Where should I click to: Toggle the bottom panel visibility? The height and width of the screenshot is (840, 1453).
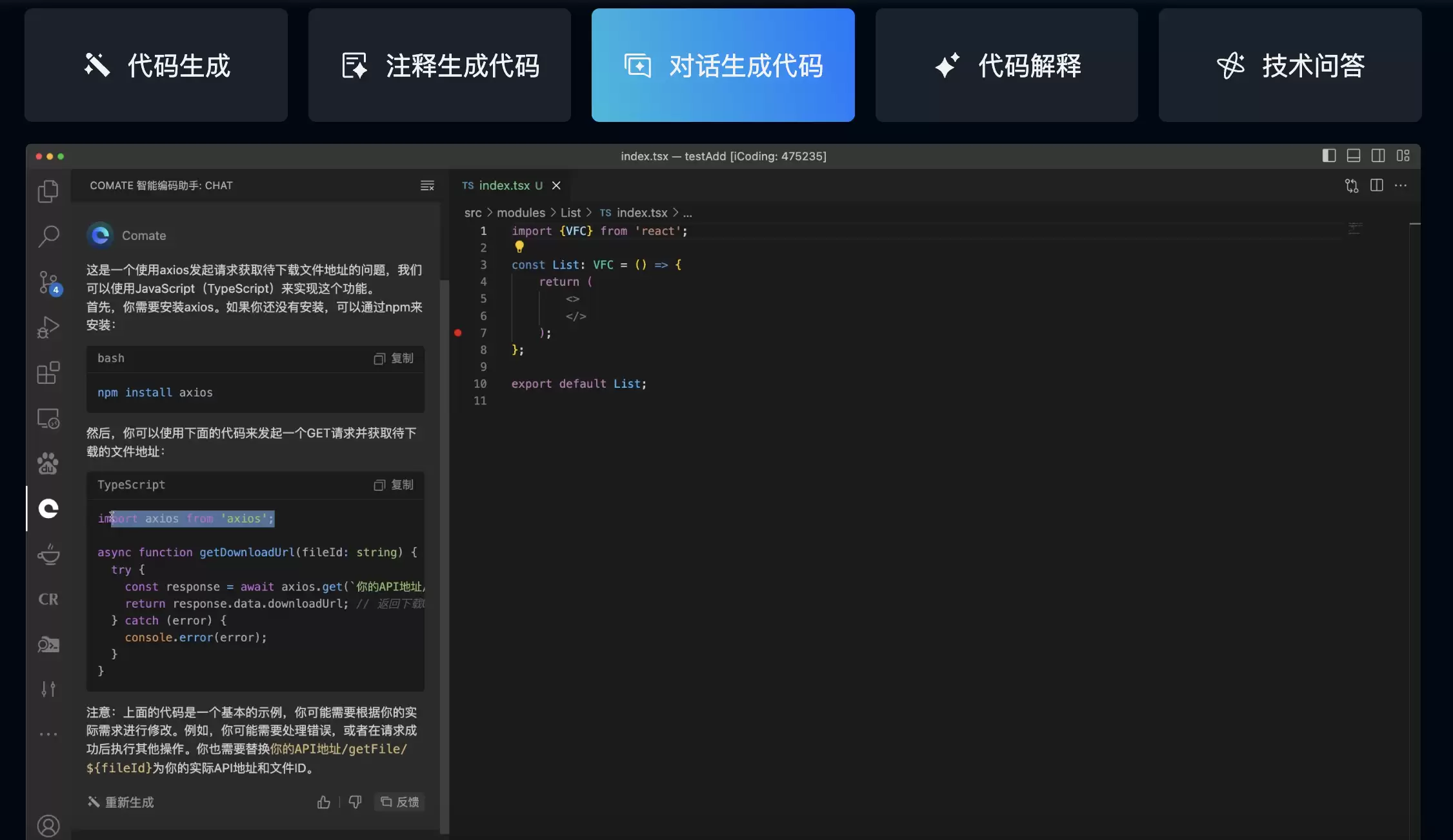(x=1354, y=155)
